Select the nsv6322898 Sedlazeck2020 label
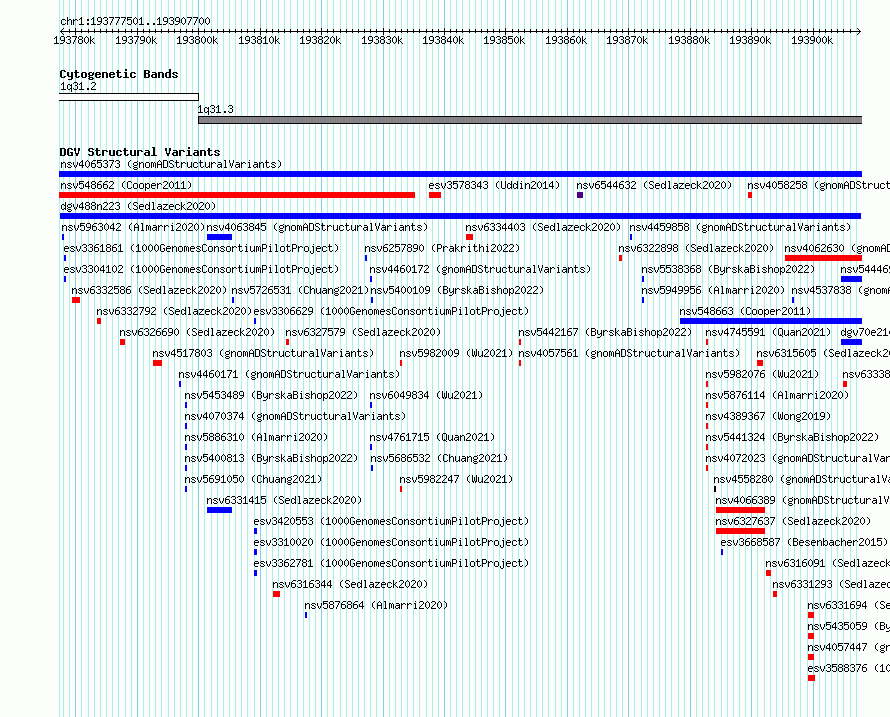This screenshot has height=717, width=890. click(x=696, y=248)
